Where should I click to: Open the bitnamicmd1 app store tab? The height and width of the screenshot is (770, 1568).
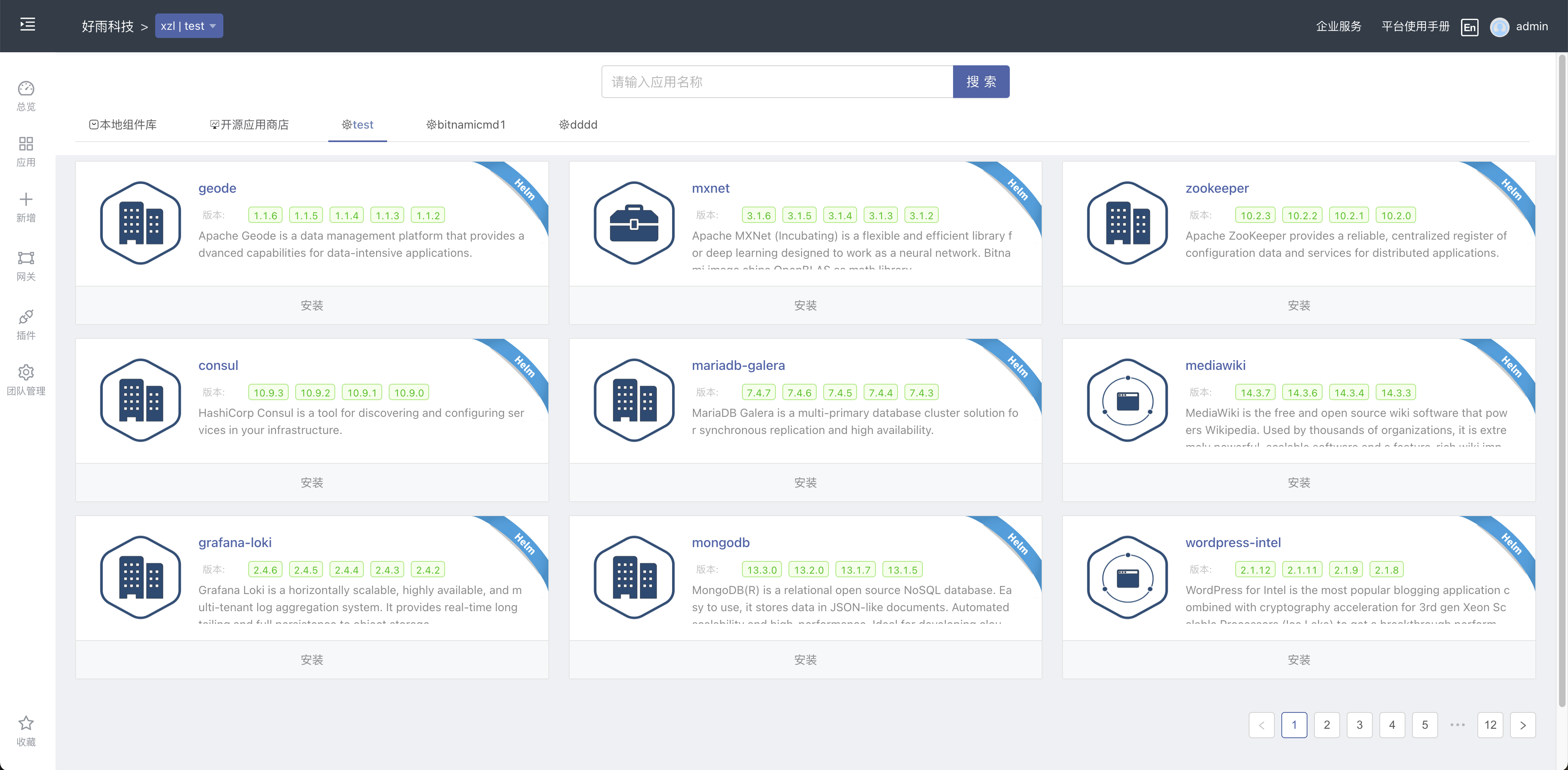click(x=466, y=125)
